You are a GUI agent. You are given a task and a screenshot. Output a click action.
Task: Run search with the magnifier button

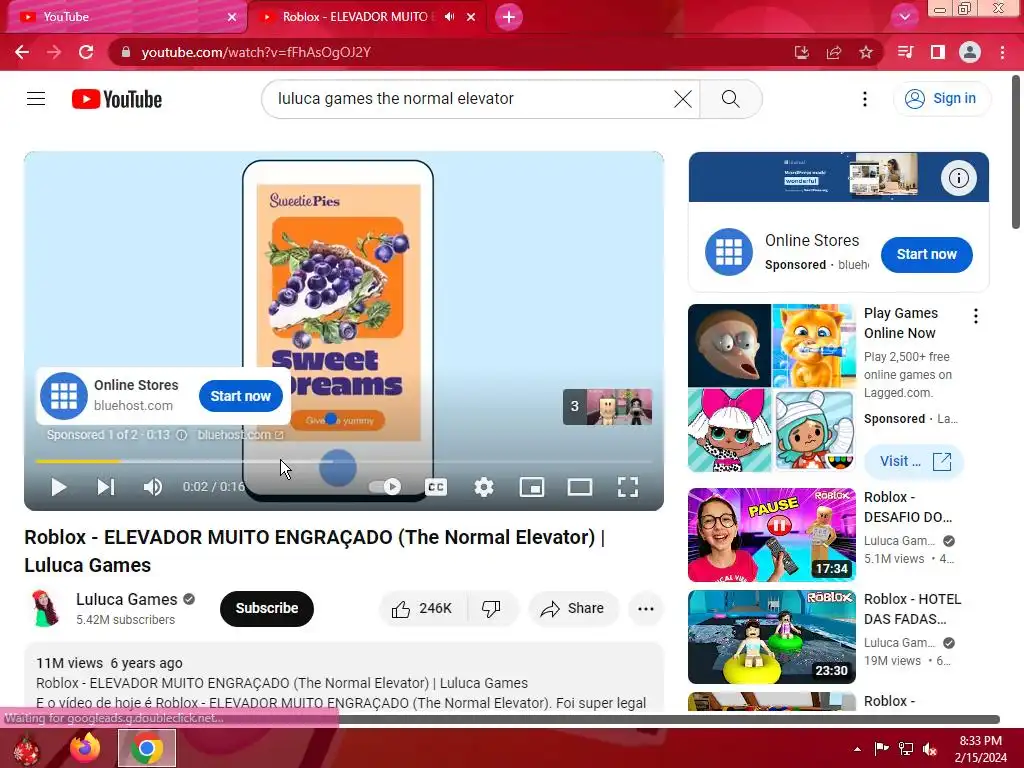point(731,99)
